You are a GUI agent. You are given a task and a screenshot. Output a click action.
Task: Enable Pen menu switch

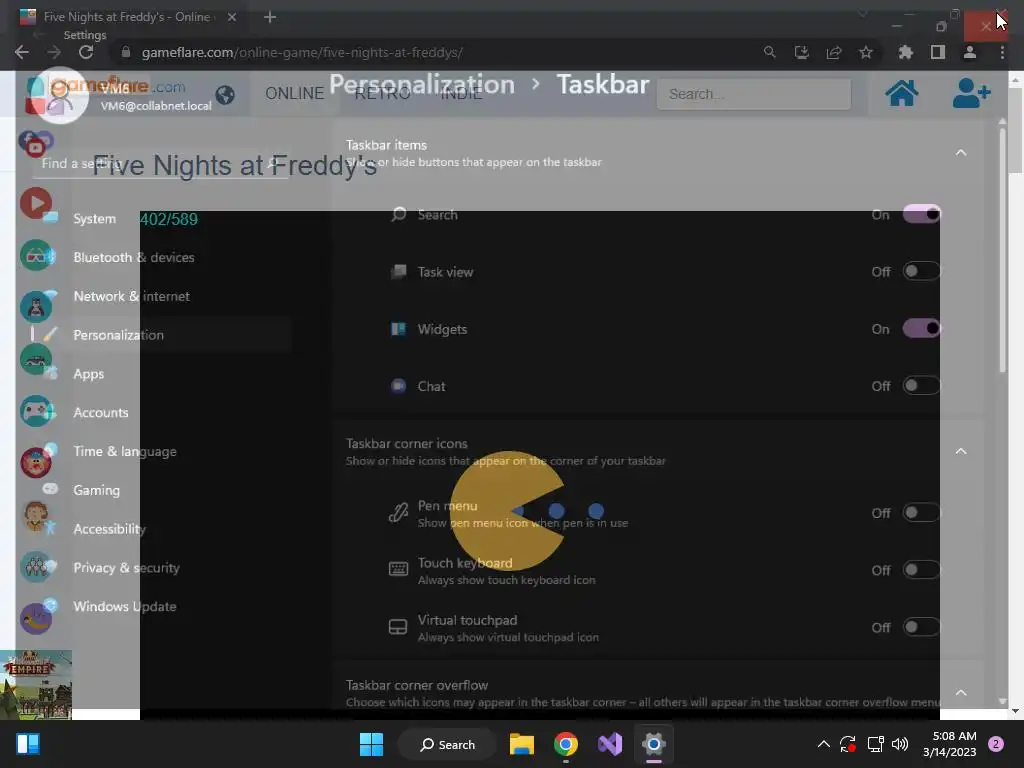921,513
